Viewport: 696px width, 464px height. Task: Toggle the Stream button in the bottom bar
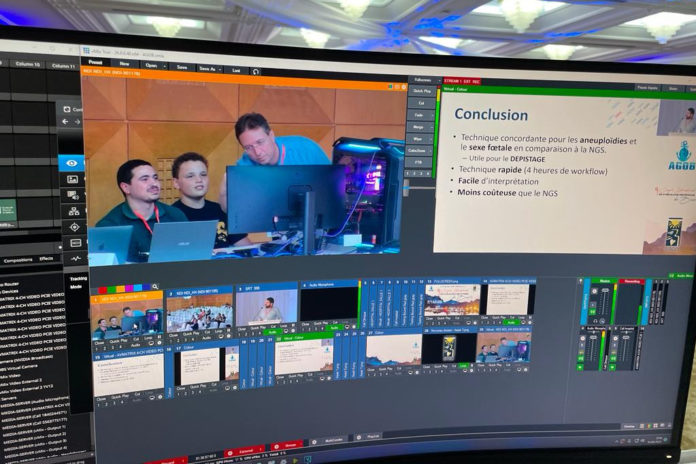pos(287,445)
